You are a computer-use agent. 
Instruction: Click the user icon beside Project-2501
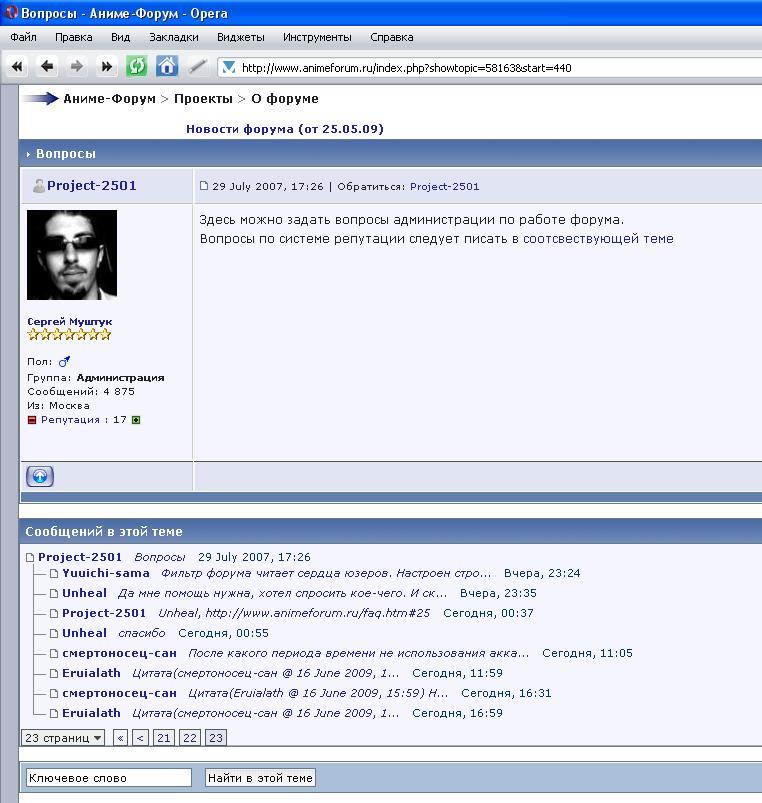[38, 186]
